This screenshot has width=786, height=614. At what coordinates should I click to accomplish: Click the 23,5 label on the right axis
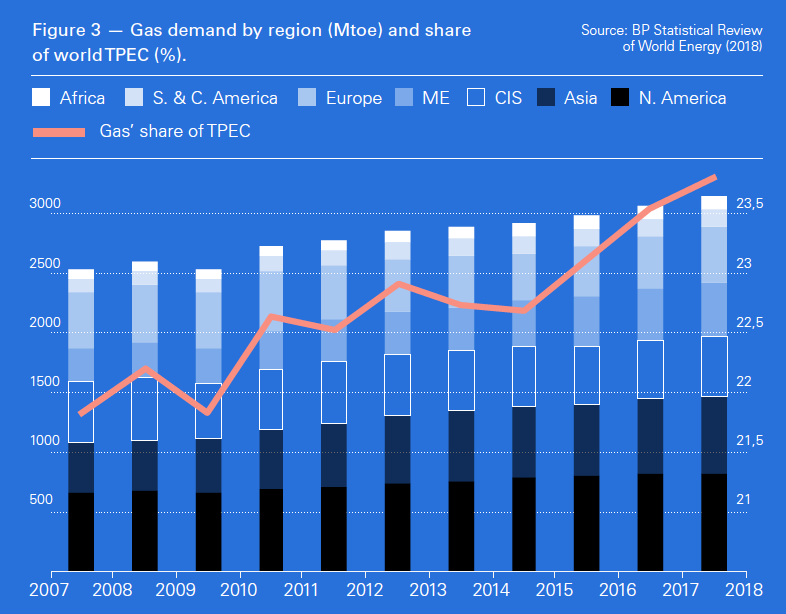coord(750,204)
